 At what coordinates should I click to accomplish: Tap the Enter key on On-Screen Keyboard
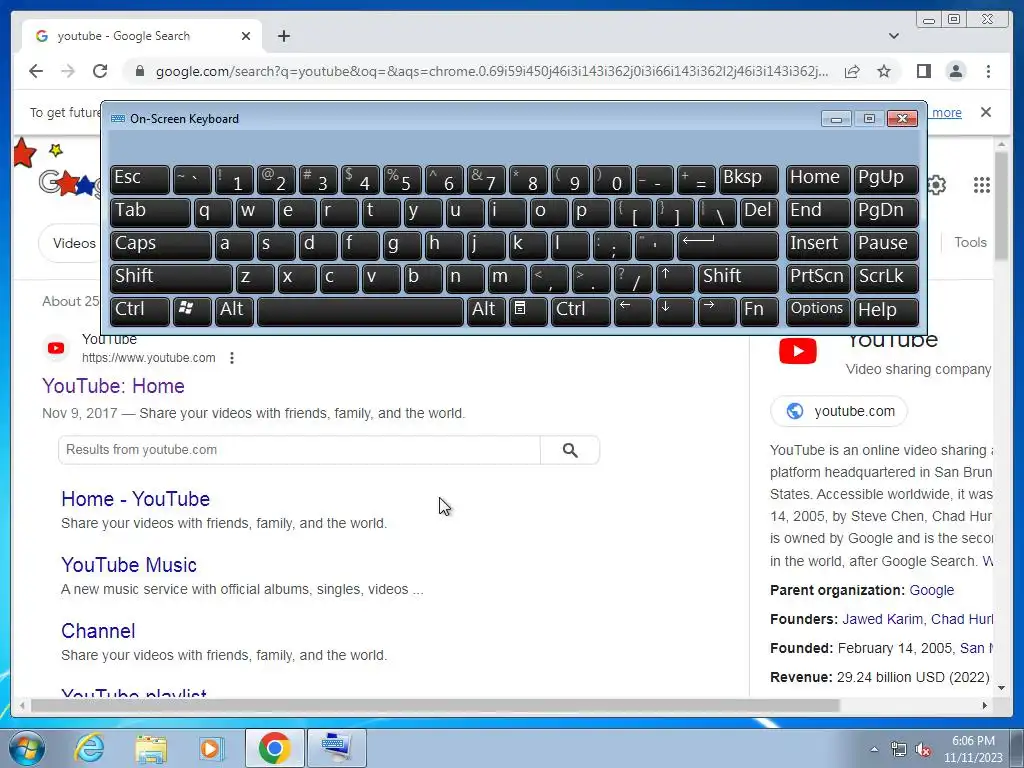pos(728,246)
